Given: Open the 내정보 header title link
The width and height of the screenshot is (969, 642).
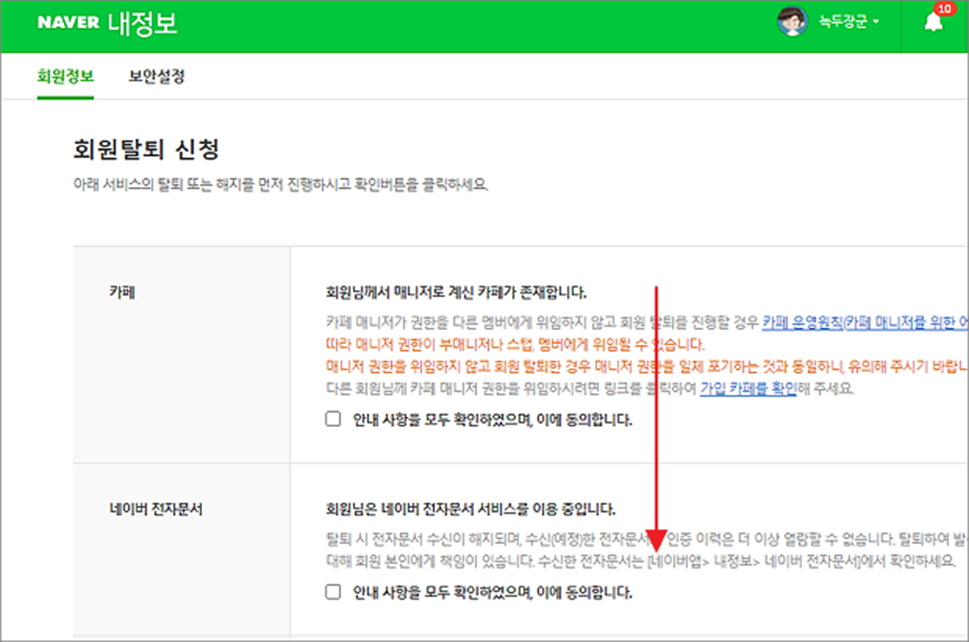Looking at the screenshot, I should (143, 23).
